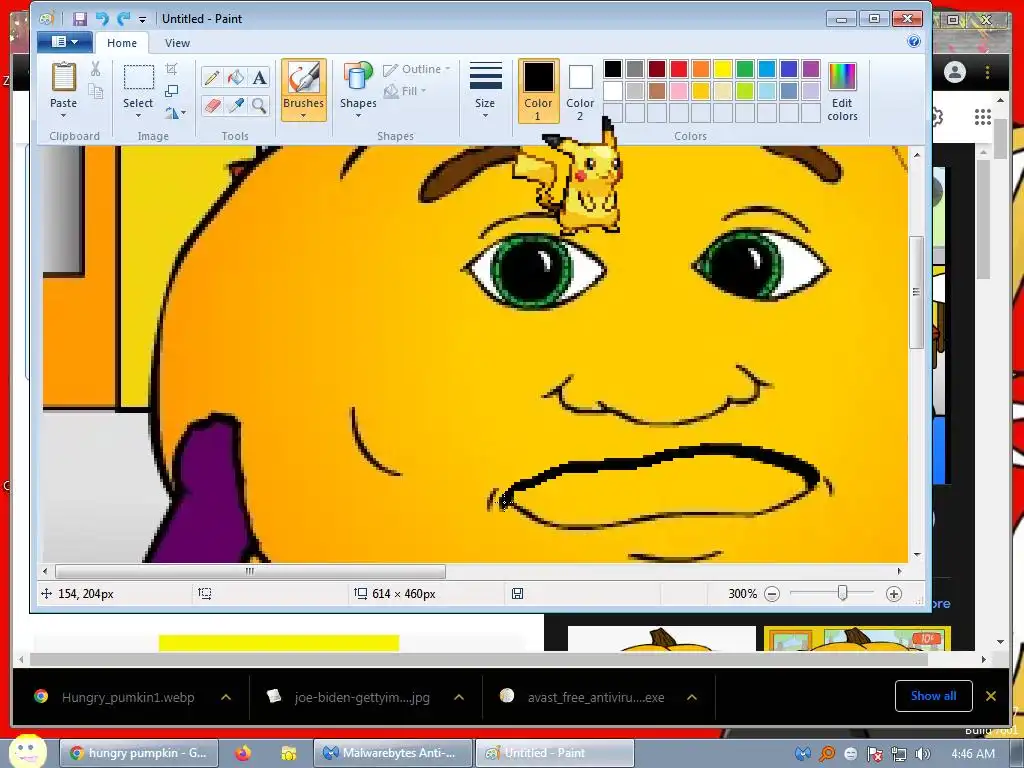Select the Color picker eyedropper tool
Screen dimensions: 1024x768
point(235,105)
